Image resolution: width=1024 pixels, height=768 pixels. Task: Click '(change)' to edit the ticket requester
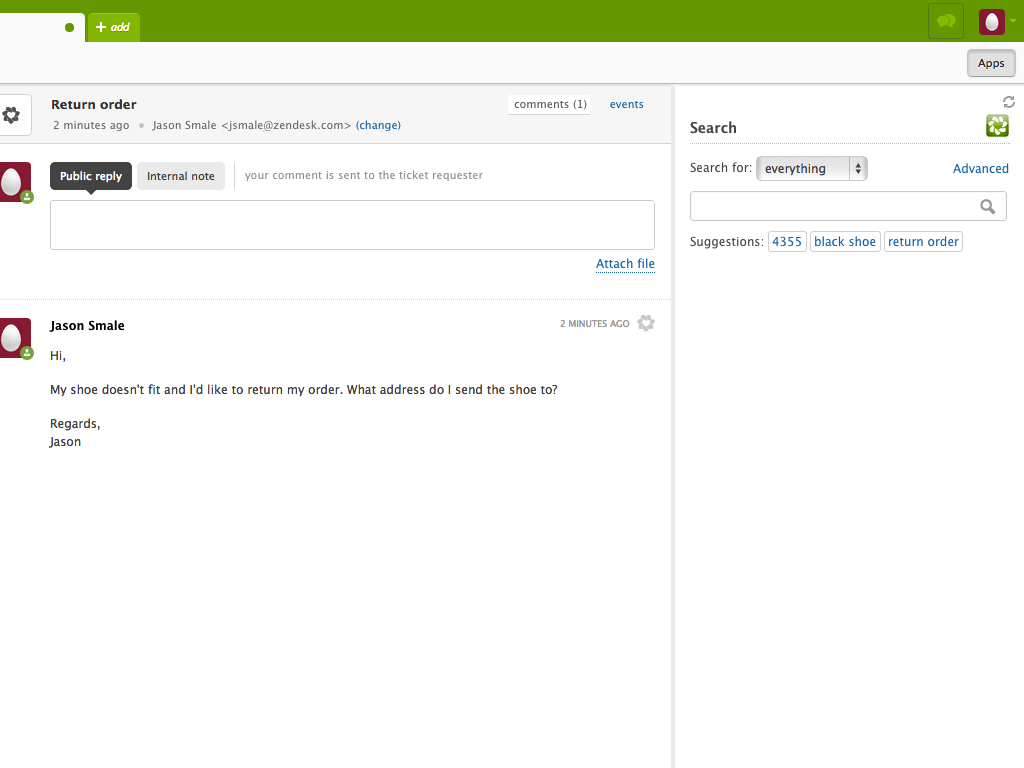[378, 125]
